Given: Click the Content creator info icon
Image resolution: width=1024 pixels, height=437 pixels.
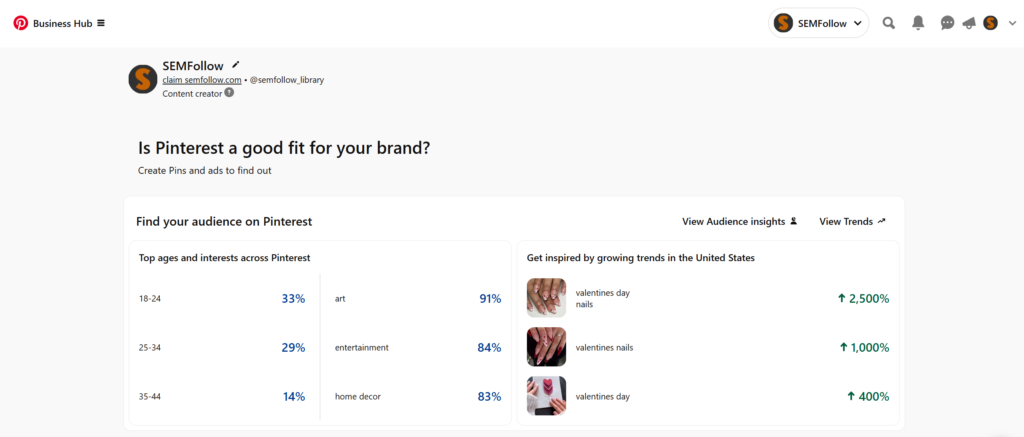Looking at the screenshot, I should coord(229,93).
